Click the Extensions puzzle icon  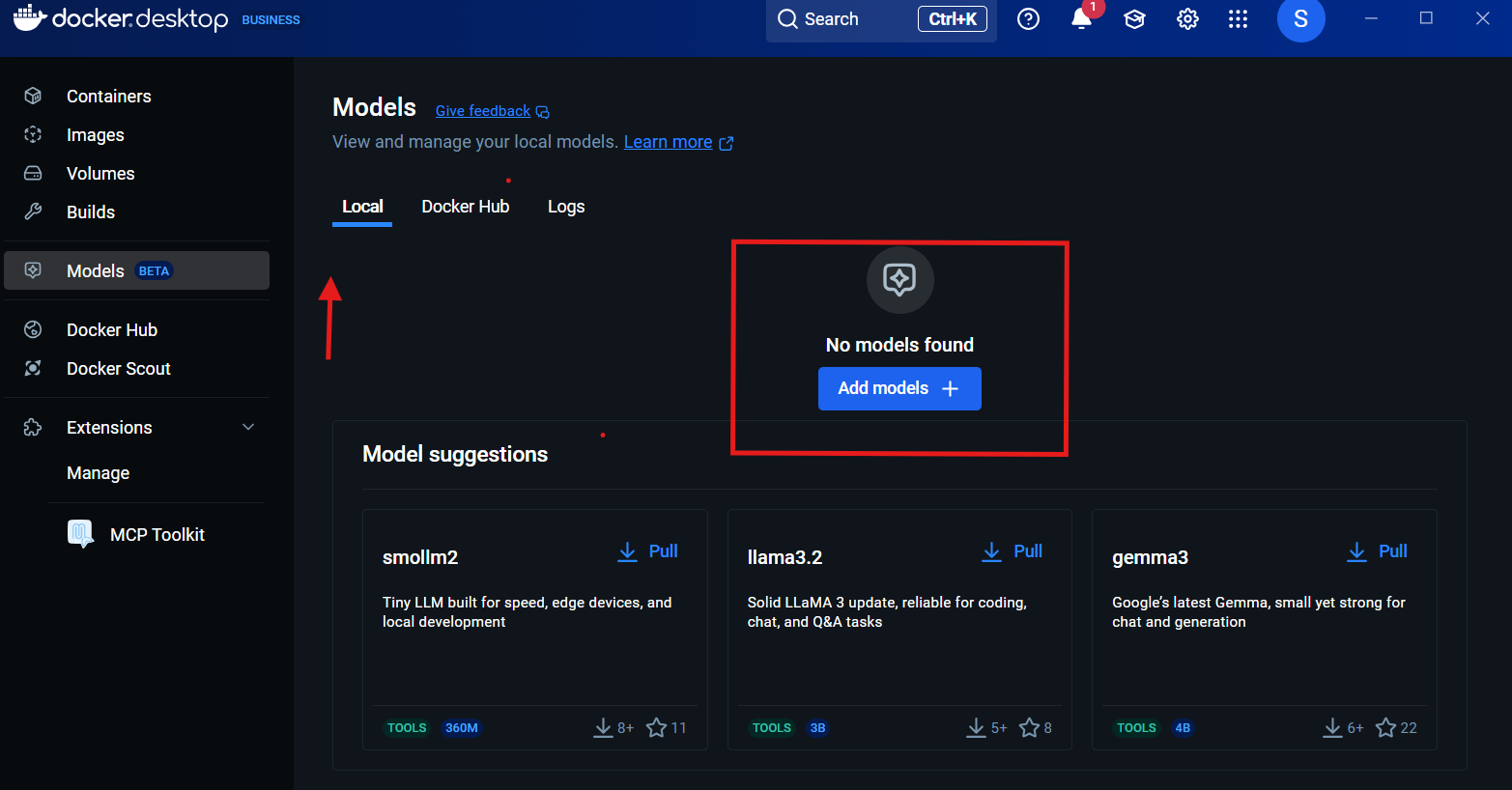pos(33,427)
